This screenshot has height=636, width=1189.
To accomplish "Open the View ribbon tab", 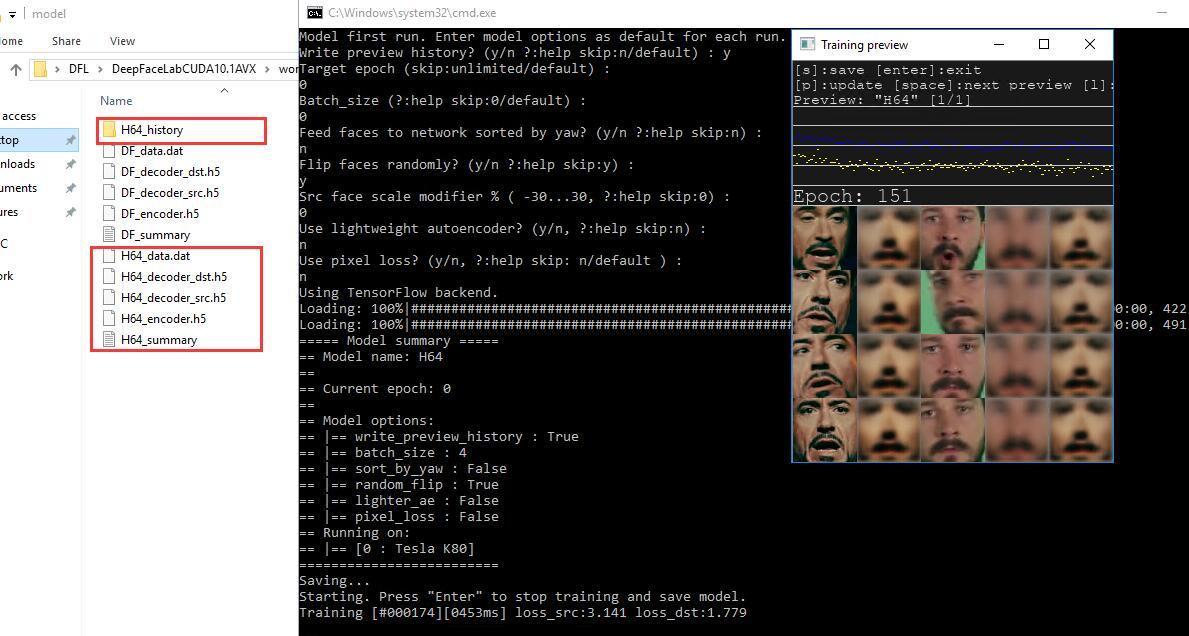I will (x=122, y=41).
